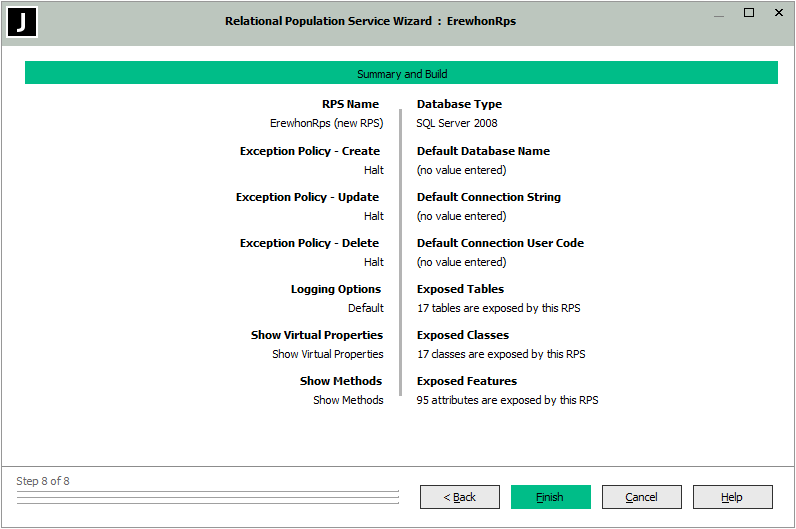
Task: Close the Relational Population Service Wizard
Action: pos(779,14)
